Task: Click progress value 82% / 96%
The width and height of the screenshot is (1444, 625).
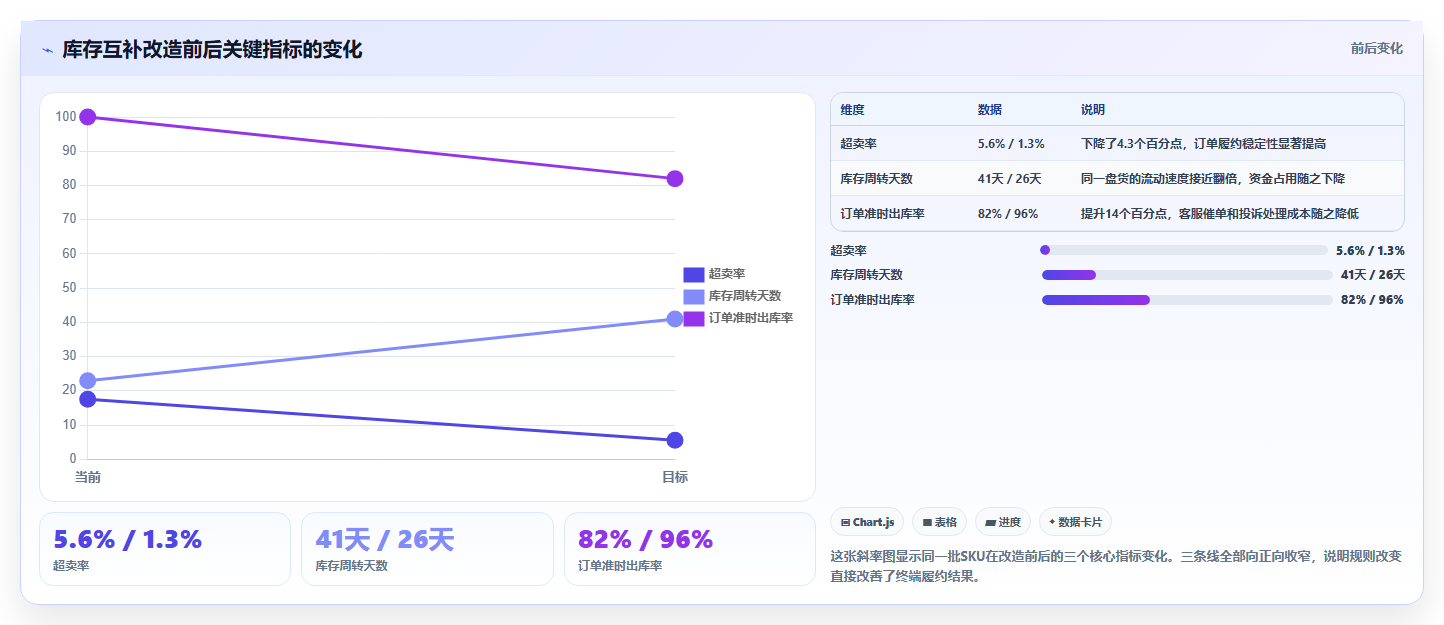Action: pos(1373,300)
